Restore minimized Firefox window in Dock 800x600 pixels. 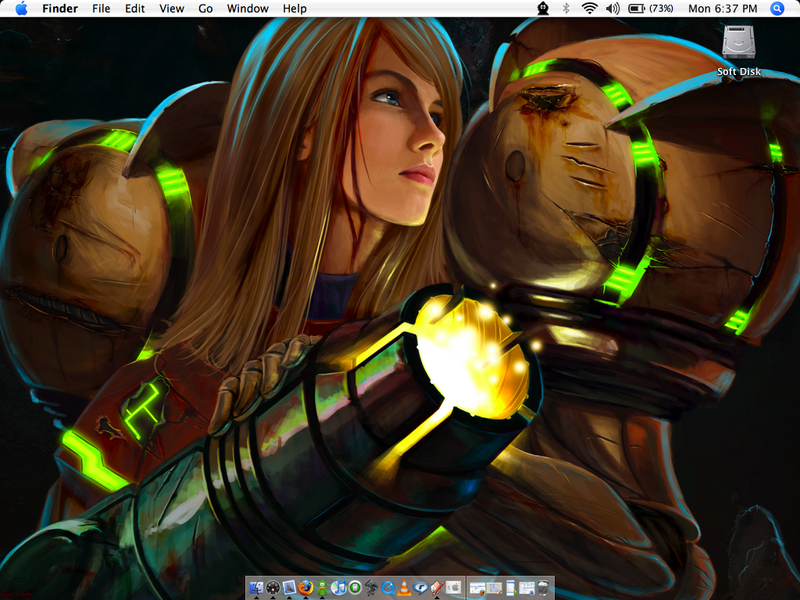(478, 588)
